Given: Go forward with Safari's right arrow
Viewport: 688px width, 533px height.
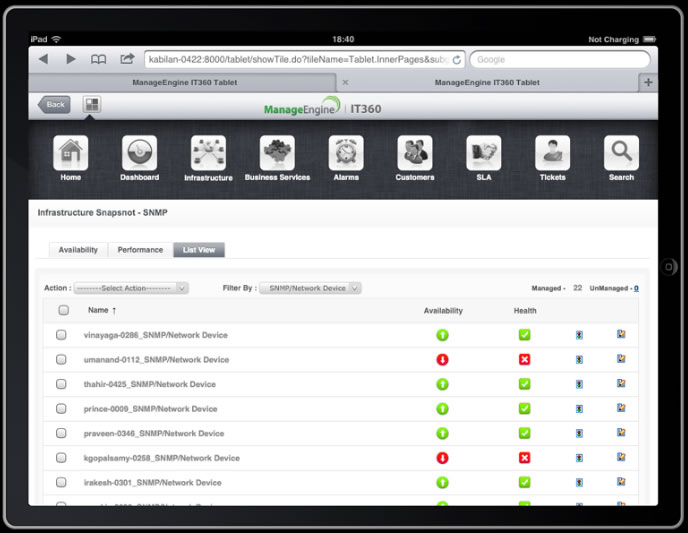Looking at the screenshot, I should (71, 59).
